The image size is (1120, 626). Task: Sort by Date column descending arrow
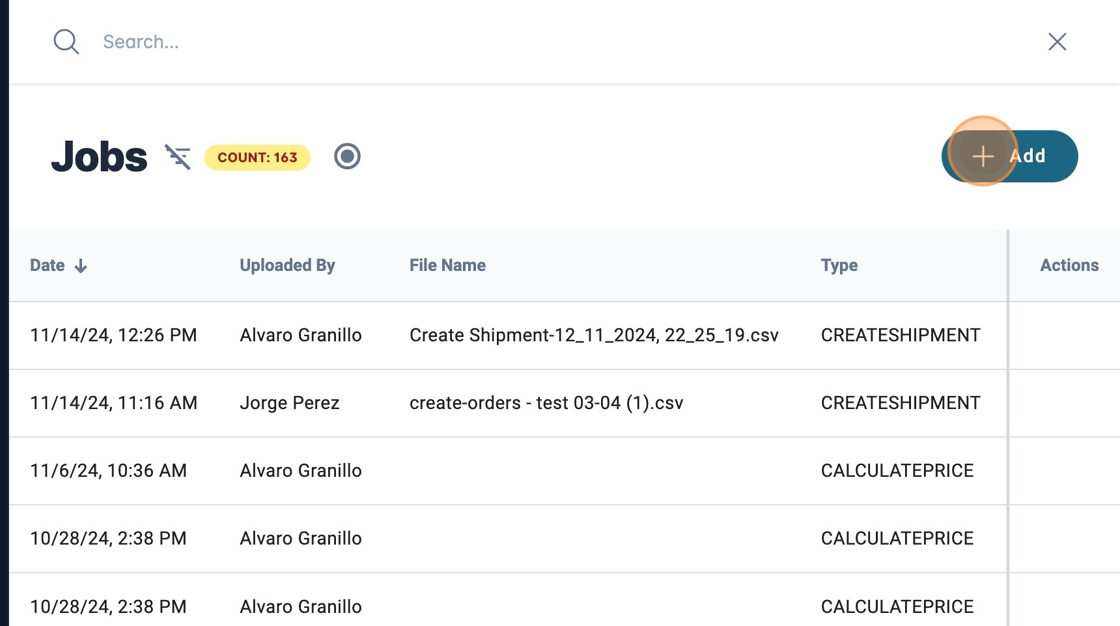(x=81, y=266)
